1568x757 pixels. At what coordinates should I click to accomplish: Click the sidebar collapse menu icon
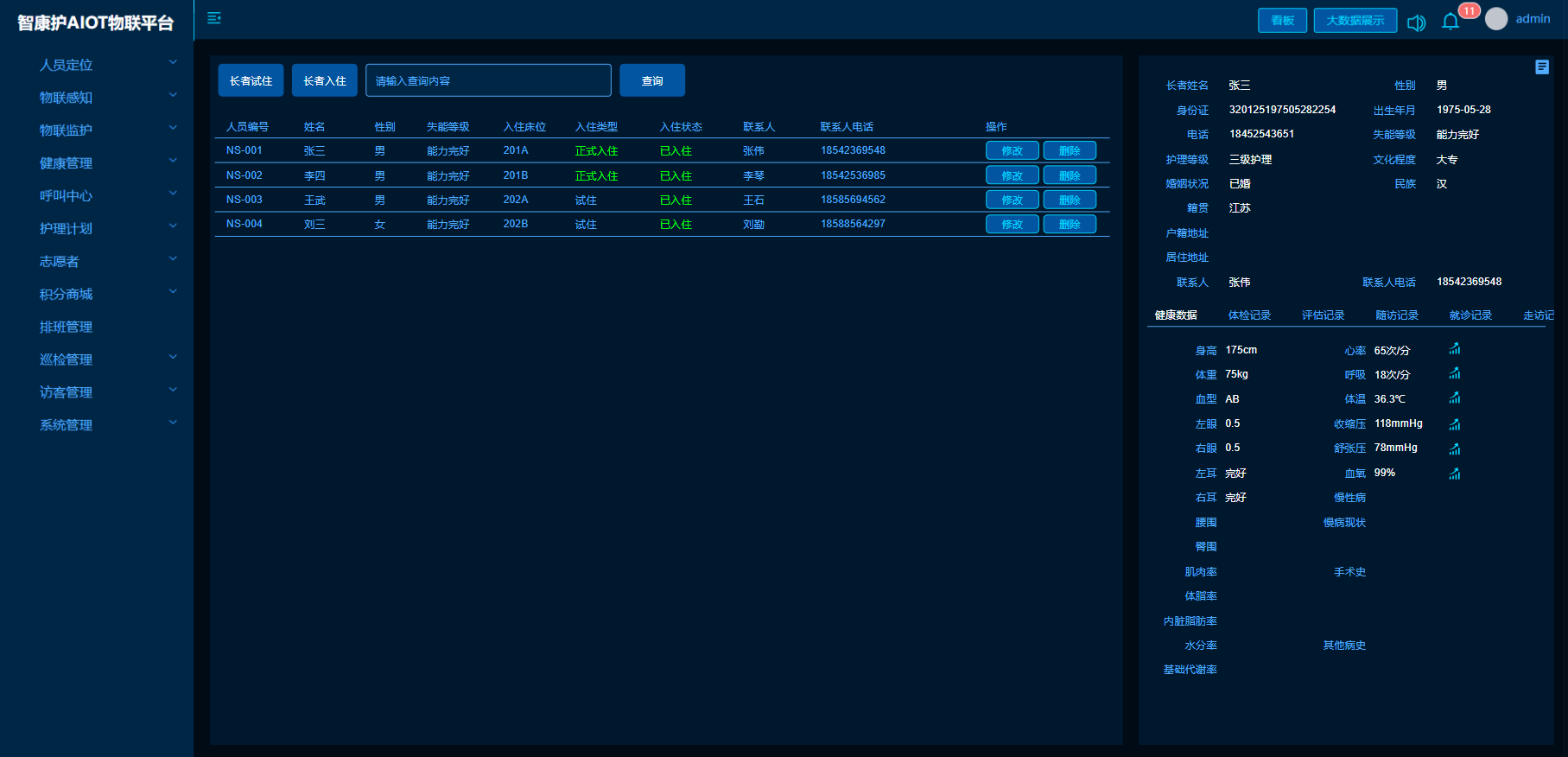pos(214,18)
